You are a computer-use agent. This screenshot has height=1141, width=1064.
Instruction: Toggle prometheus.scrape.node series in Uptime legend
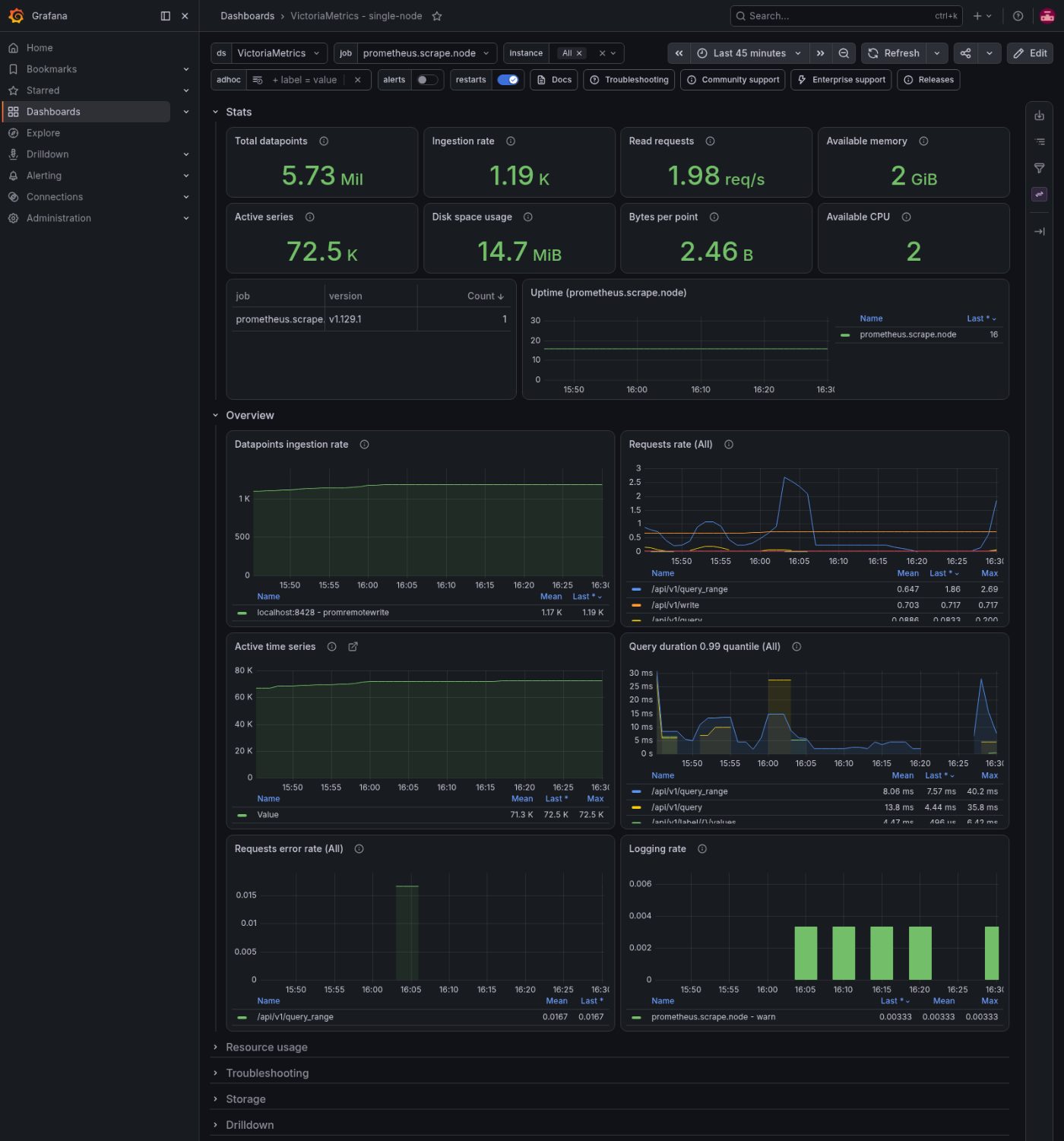click(907, 334)
